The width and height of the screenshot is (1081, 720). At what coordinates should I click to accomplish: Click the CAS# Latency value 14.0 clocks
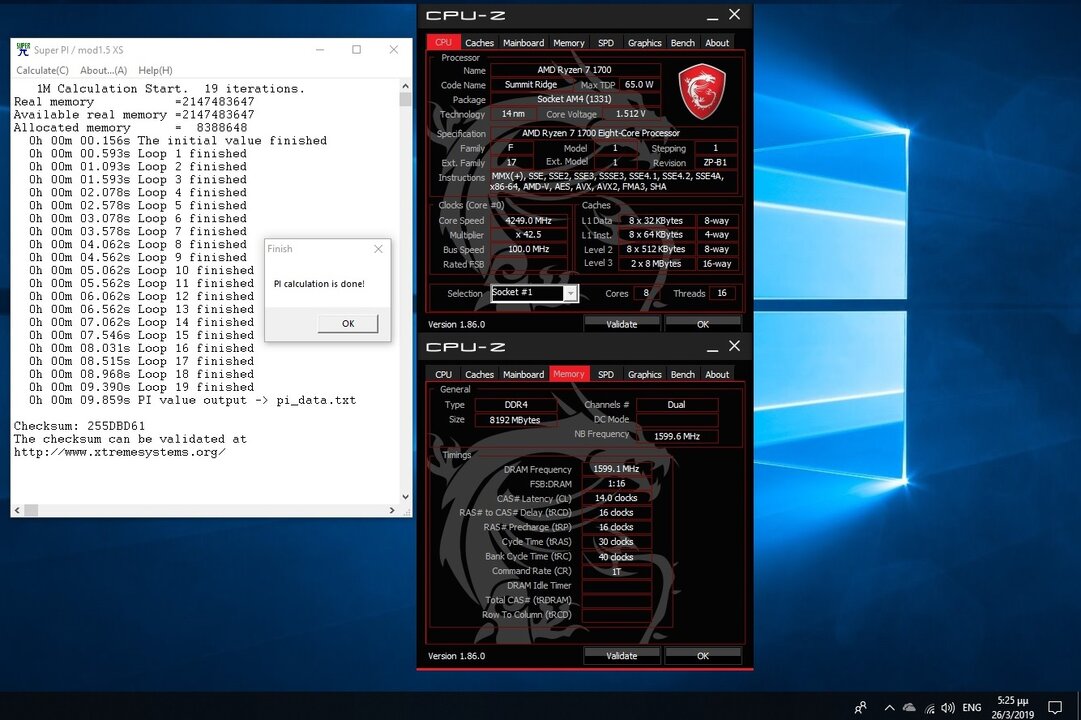click(616, 498)
